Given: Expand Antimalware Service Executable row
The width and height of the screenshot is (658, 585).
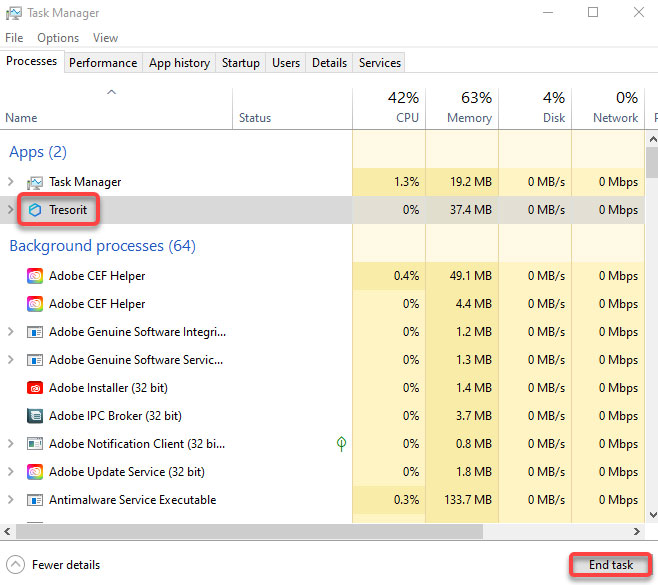Looking at the screenshot, I should [11, 499].
